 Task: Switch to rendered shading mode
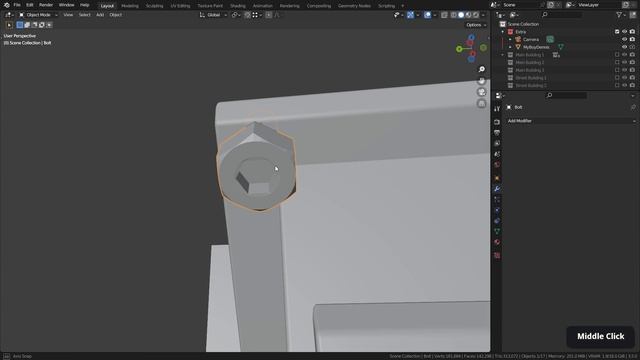coord(476,15)
